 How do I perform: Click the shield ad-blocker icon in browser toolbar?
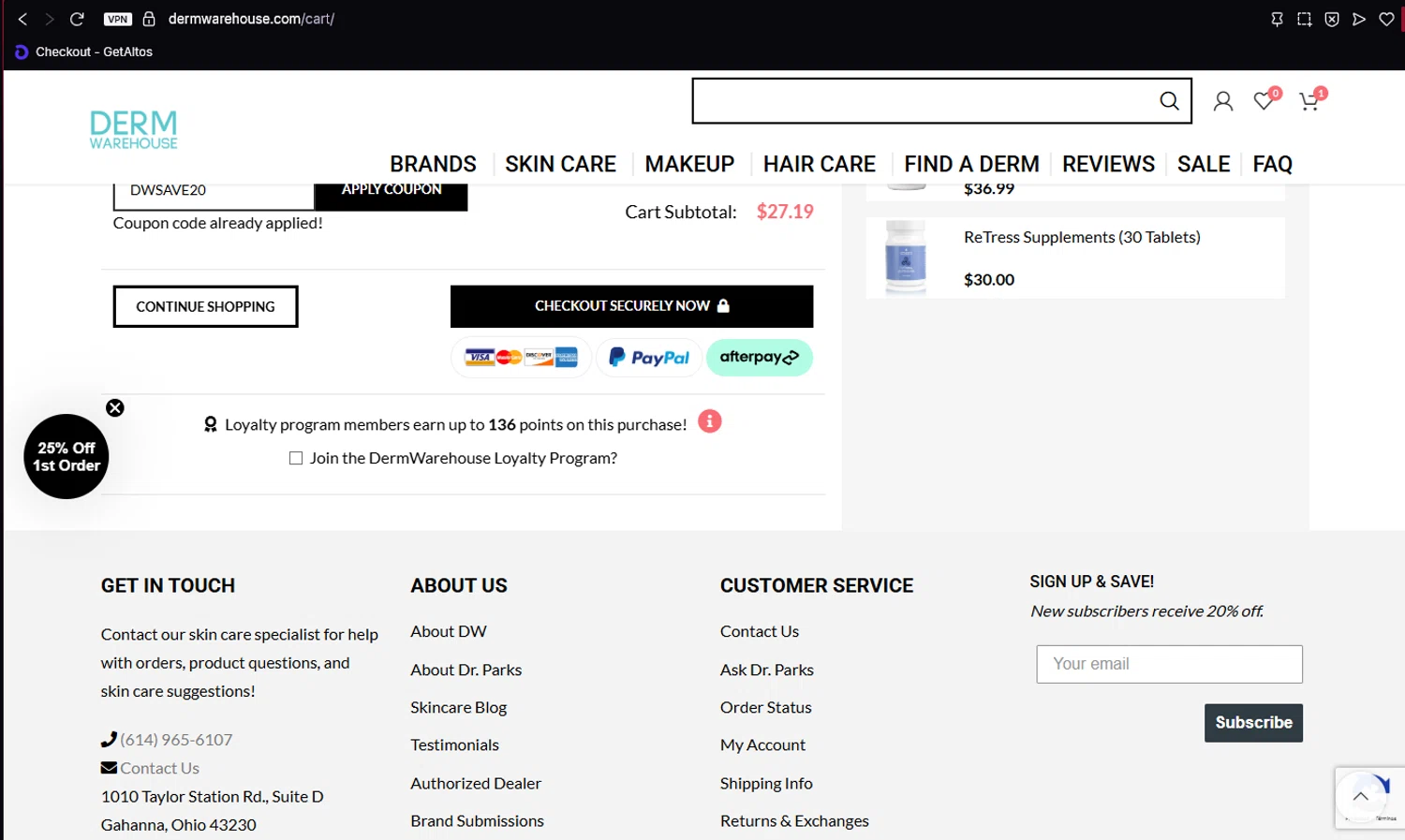point(1332,19)
